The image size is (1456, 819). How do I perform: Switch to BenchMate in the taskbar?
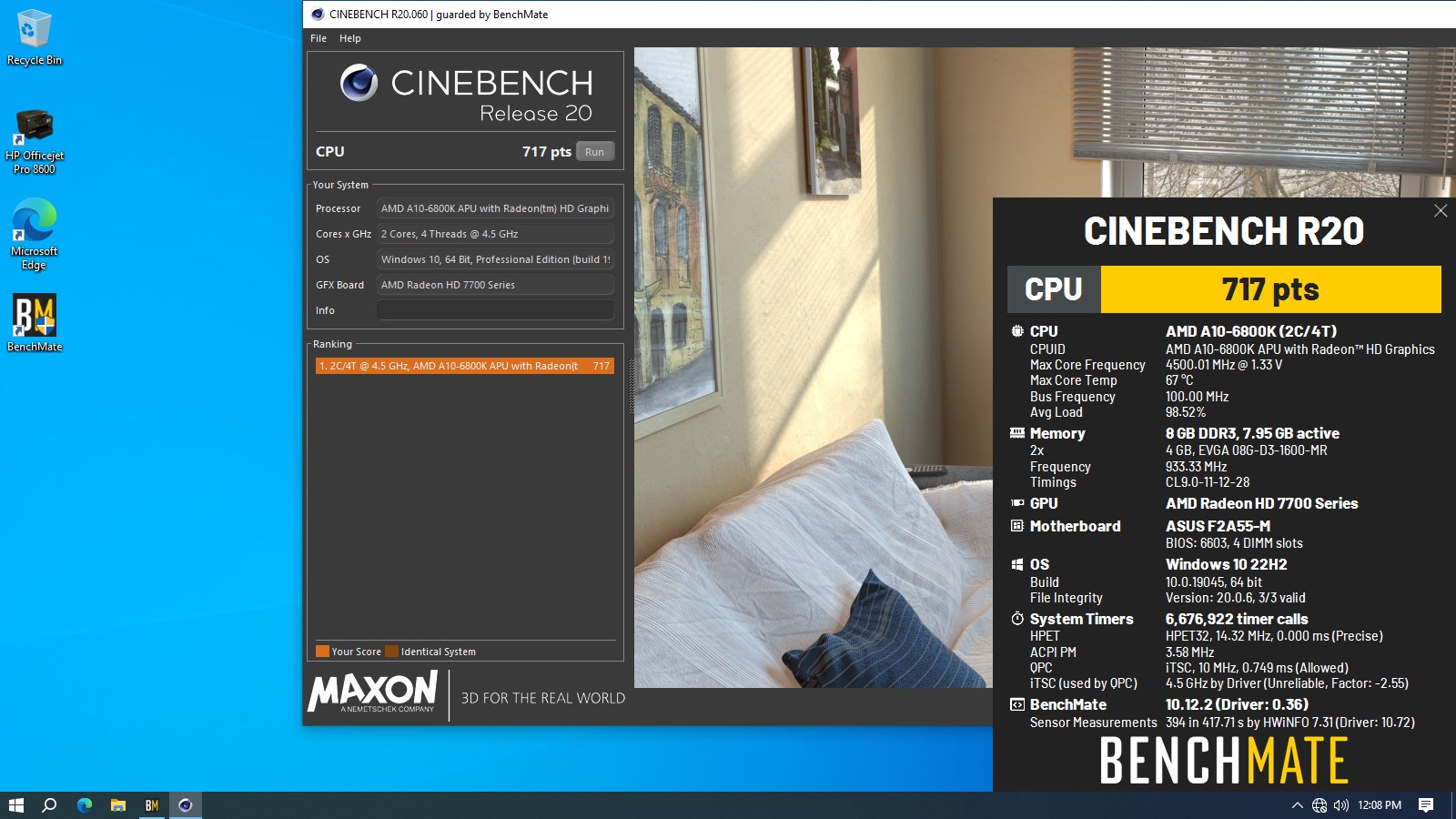point(152,805)
